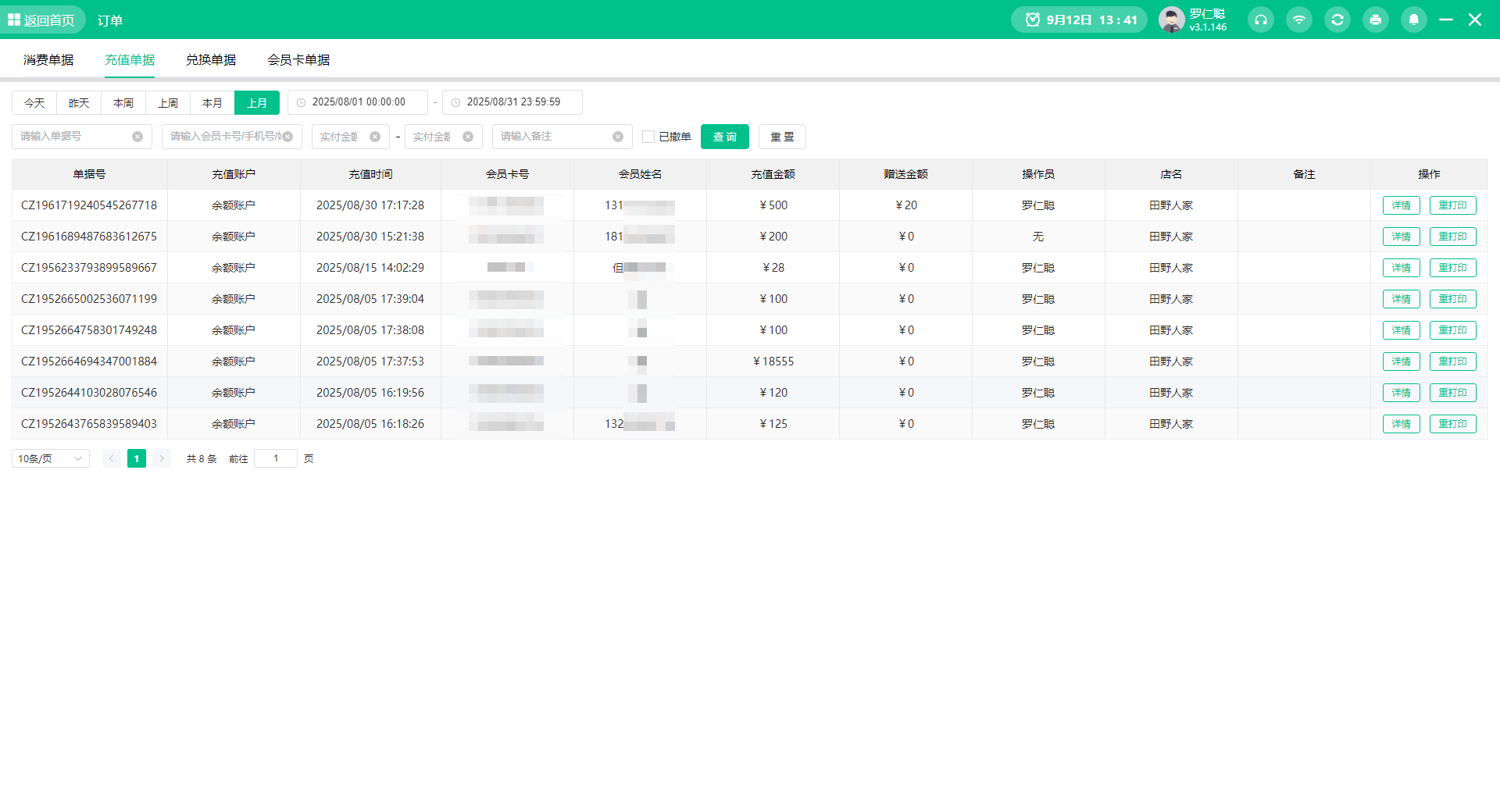Clear the 单据号 input with X icon
1500x812 pixels.
pos(137,137)
